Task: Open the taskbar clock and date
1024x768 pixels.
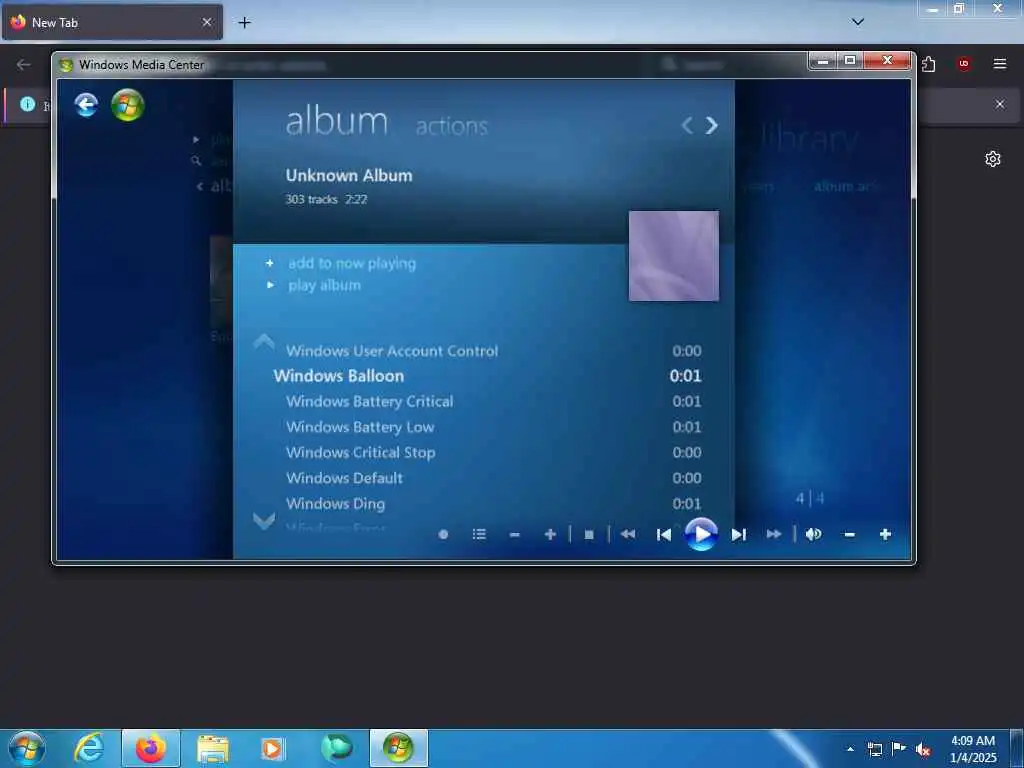Action: coord(973,749)
